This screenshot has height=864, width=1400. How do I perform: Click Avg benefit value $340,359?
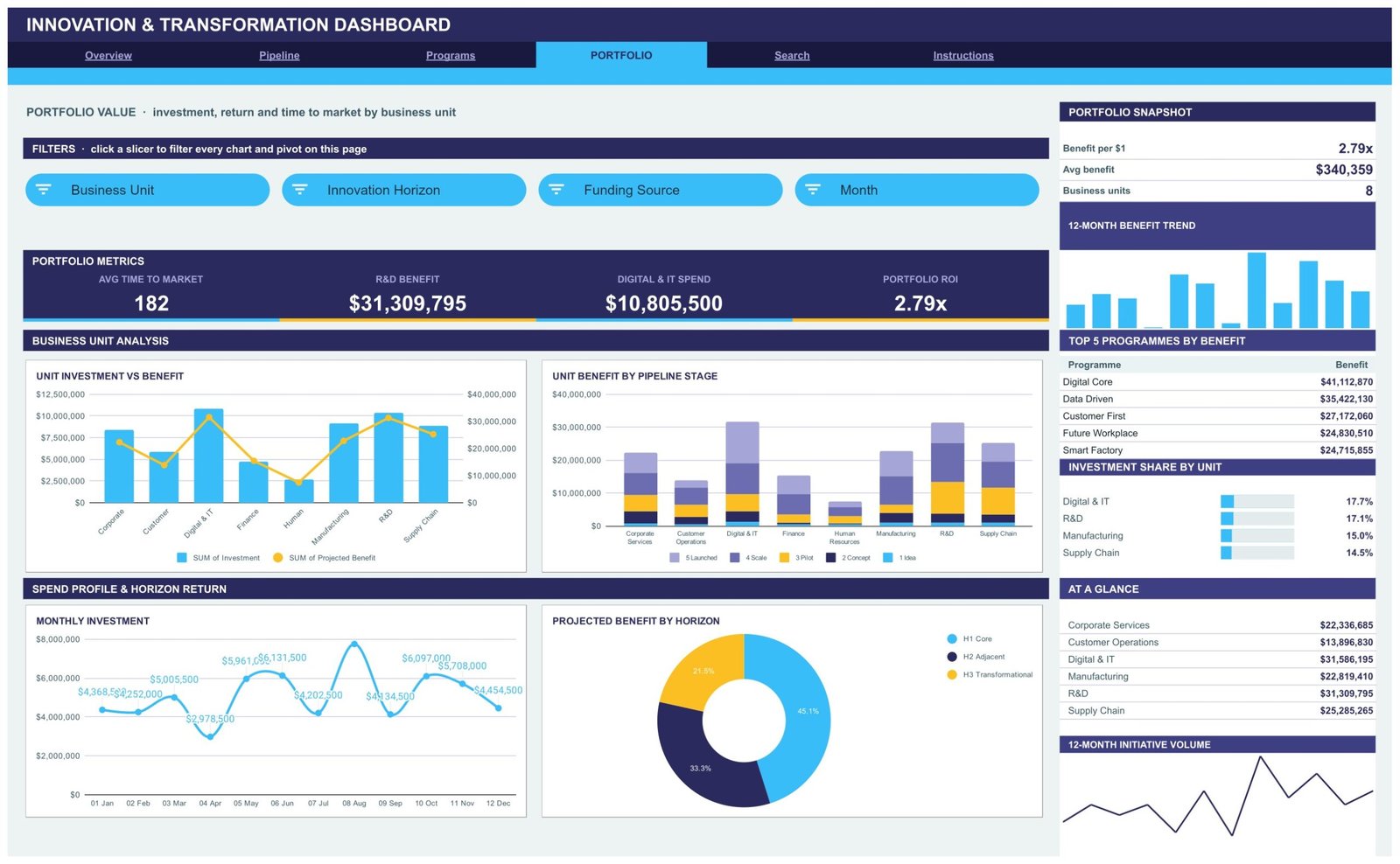click(1344, 170)
